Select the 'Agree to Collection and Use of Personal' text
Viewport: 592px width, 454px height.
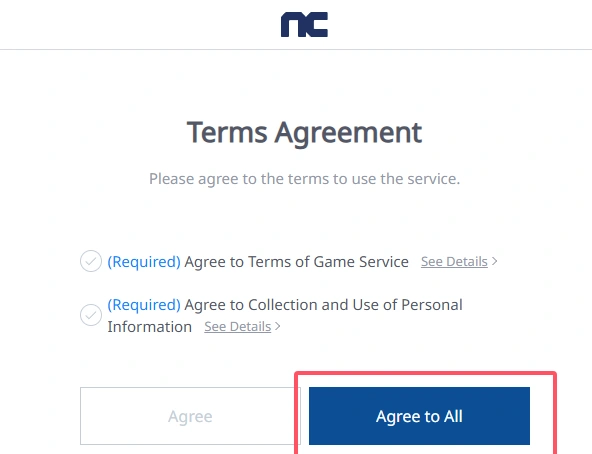[x=323, y=305]
